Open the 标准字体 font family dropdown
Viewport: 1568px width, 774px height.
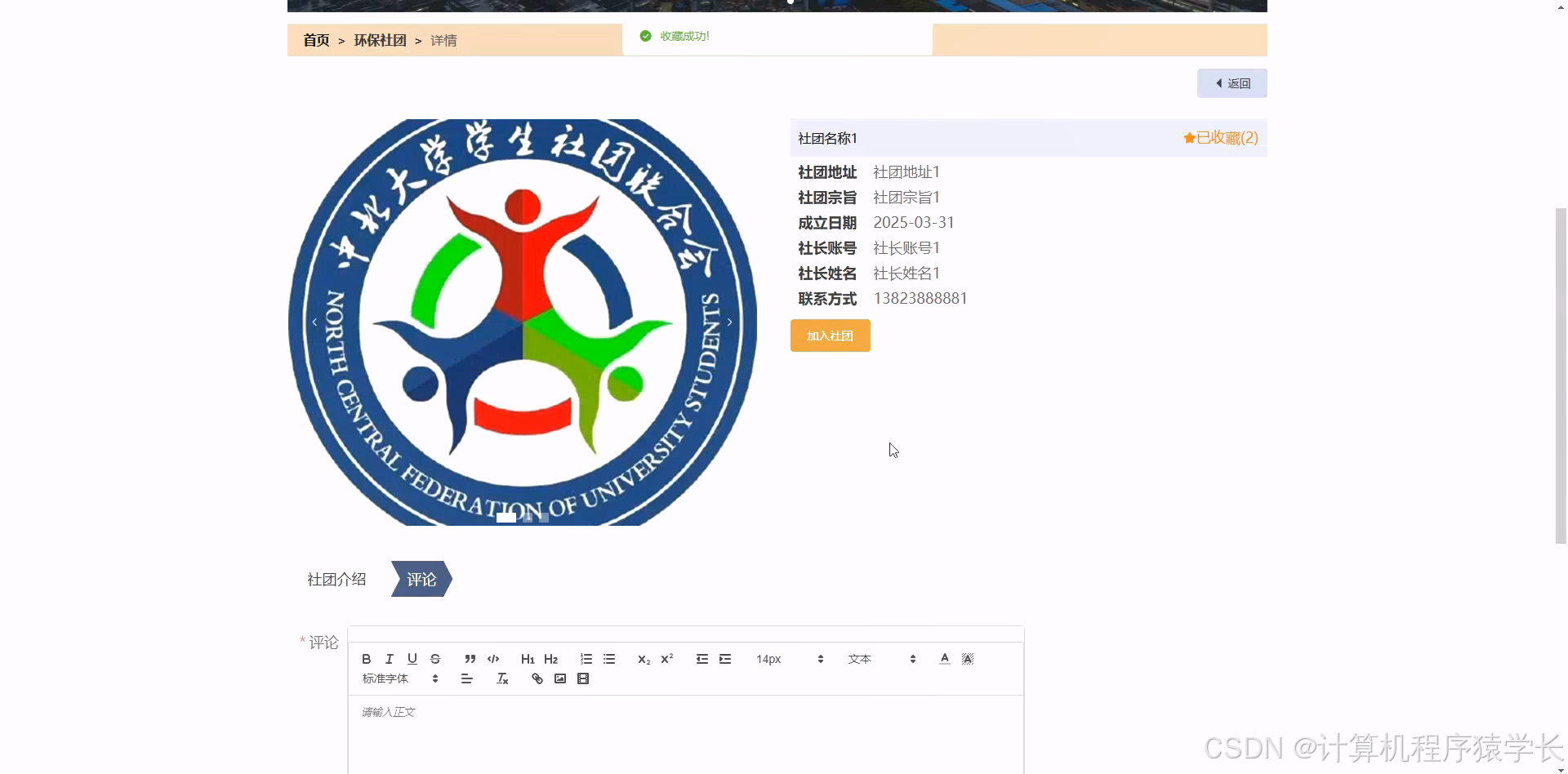click(x=400, y=678)
